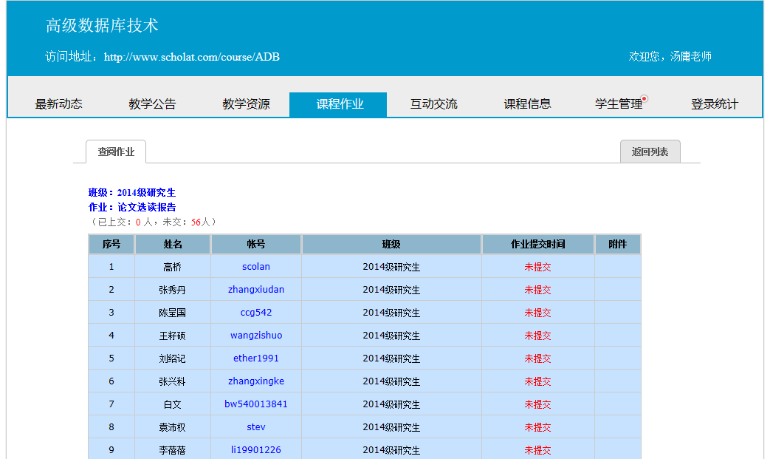Viewport: 770px width, 459px height.
Task: Click the zhangxiudan account link
Action: (256, 290)
